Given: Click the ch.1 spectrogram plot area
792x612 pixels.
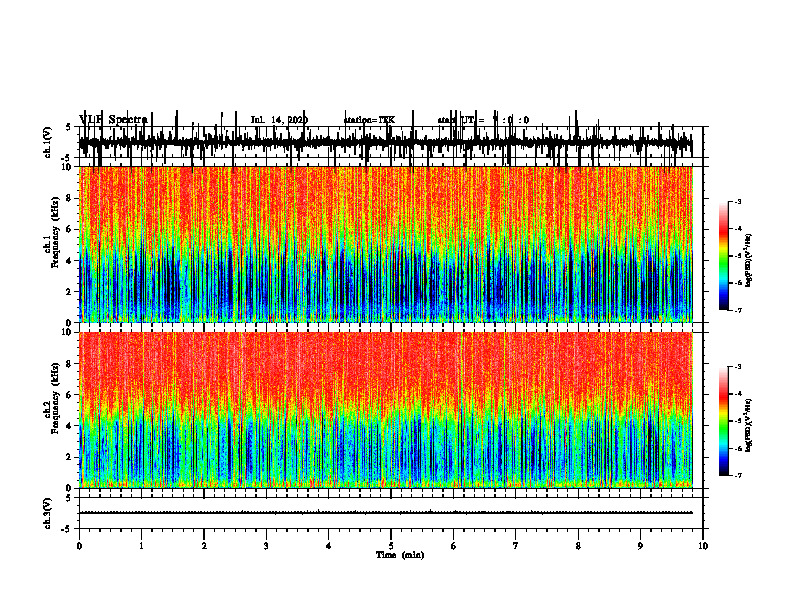Looking at the screenshot, I should (385, 244).
